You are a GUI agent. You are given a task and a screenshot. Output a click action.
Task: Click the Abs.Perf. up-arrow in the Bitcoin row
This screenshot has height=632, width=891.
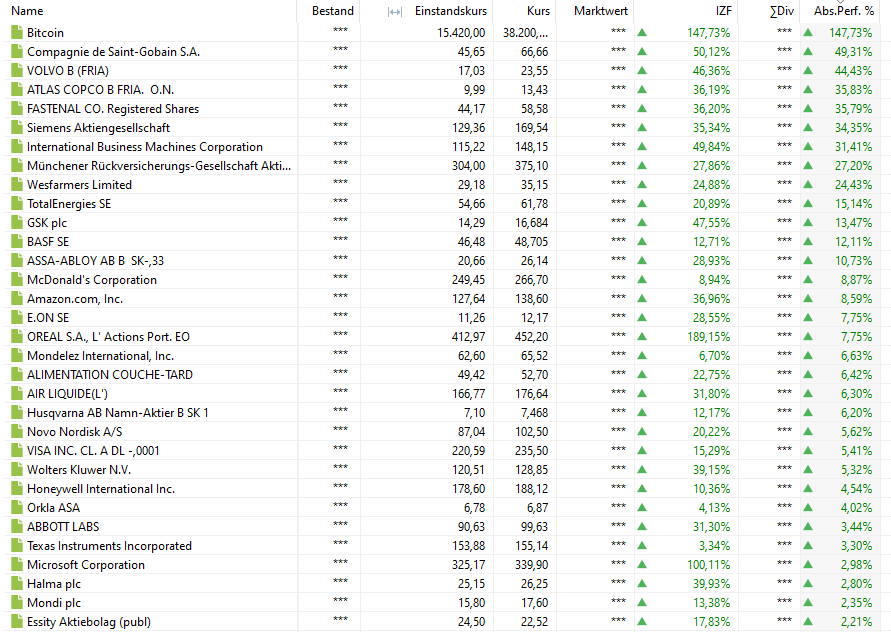point(808,33)
